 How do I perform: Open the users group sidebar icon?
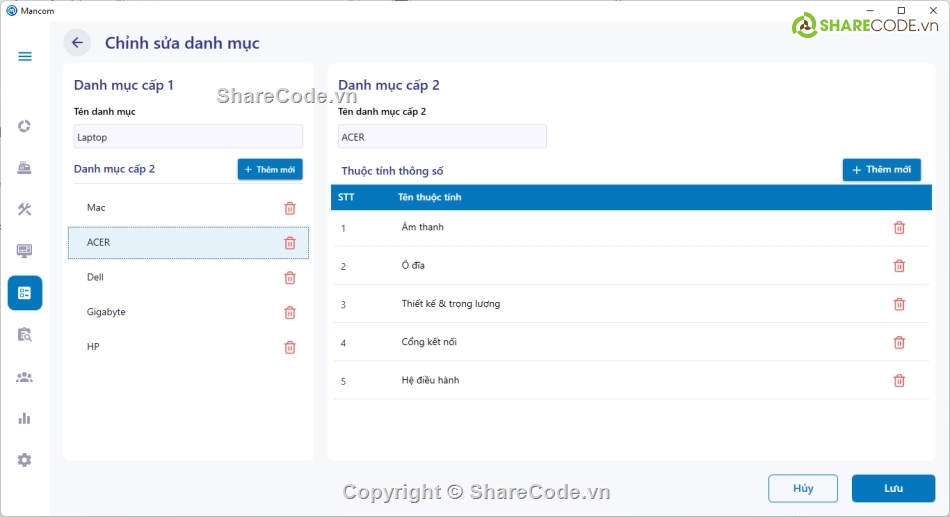pos(25,377)
